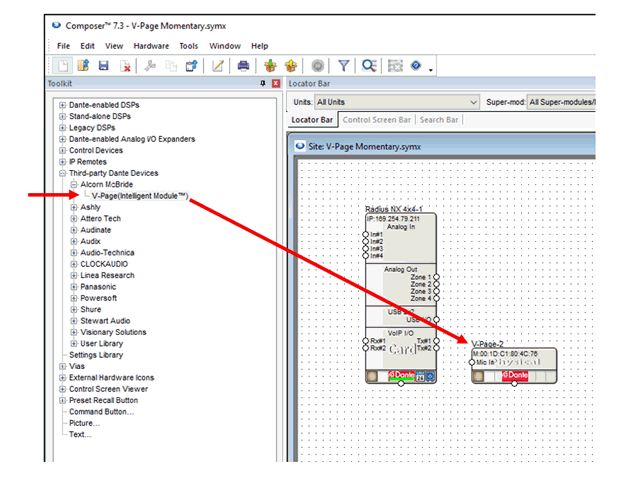Click the magnifier search icon

(x=369, y=66)
